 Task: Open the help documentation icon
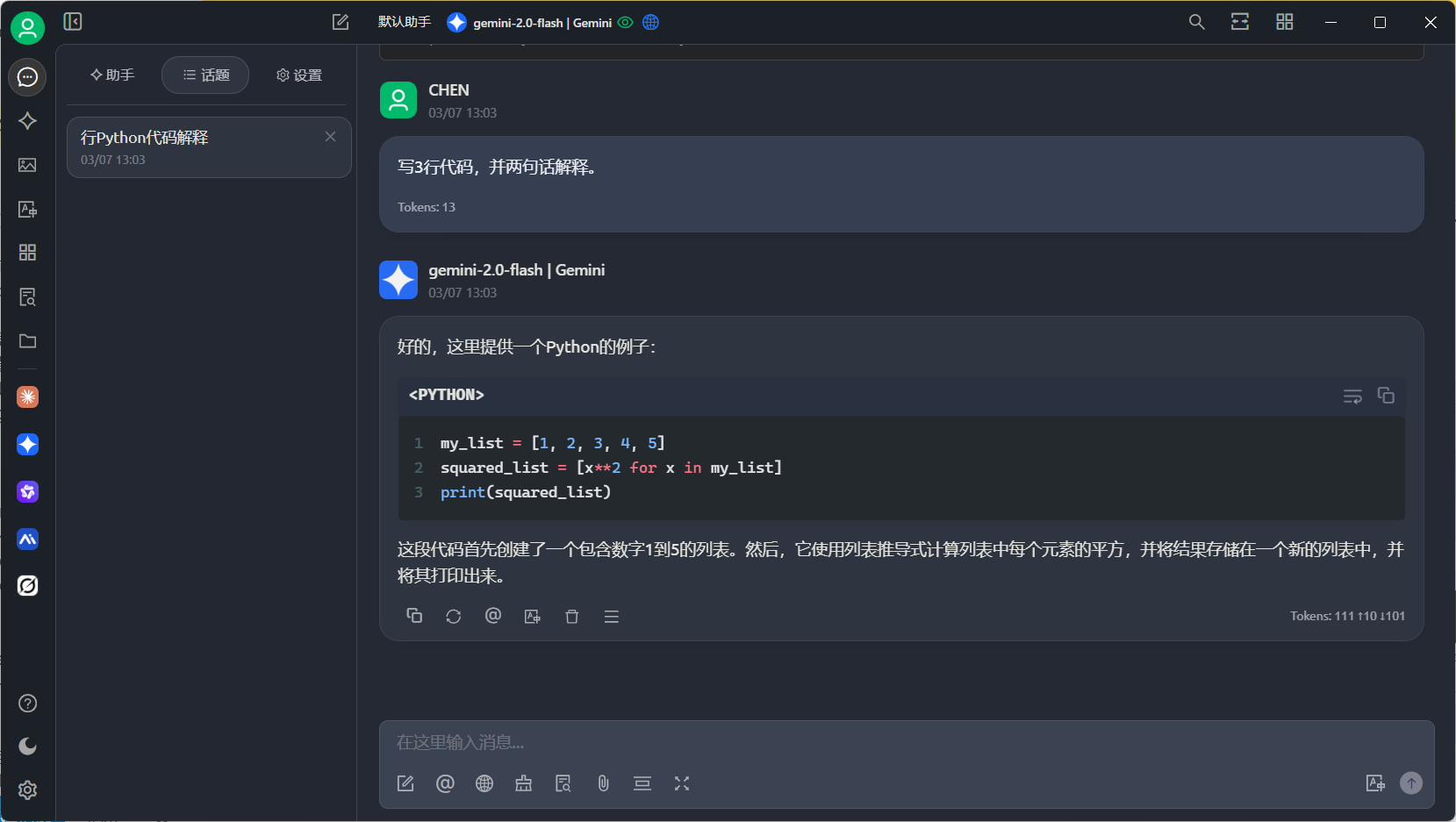point(27,704)
